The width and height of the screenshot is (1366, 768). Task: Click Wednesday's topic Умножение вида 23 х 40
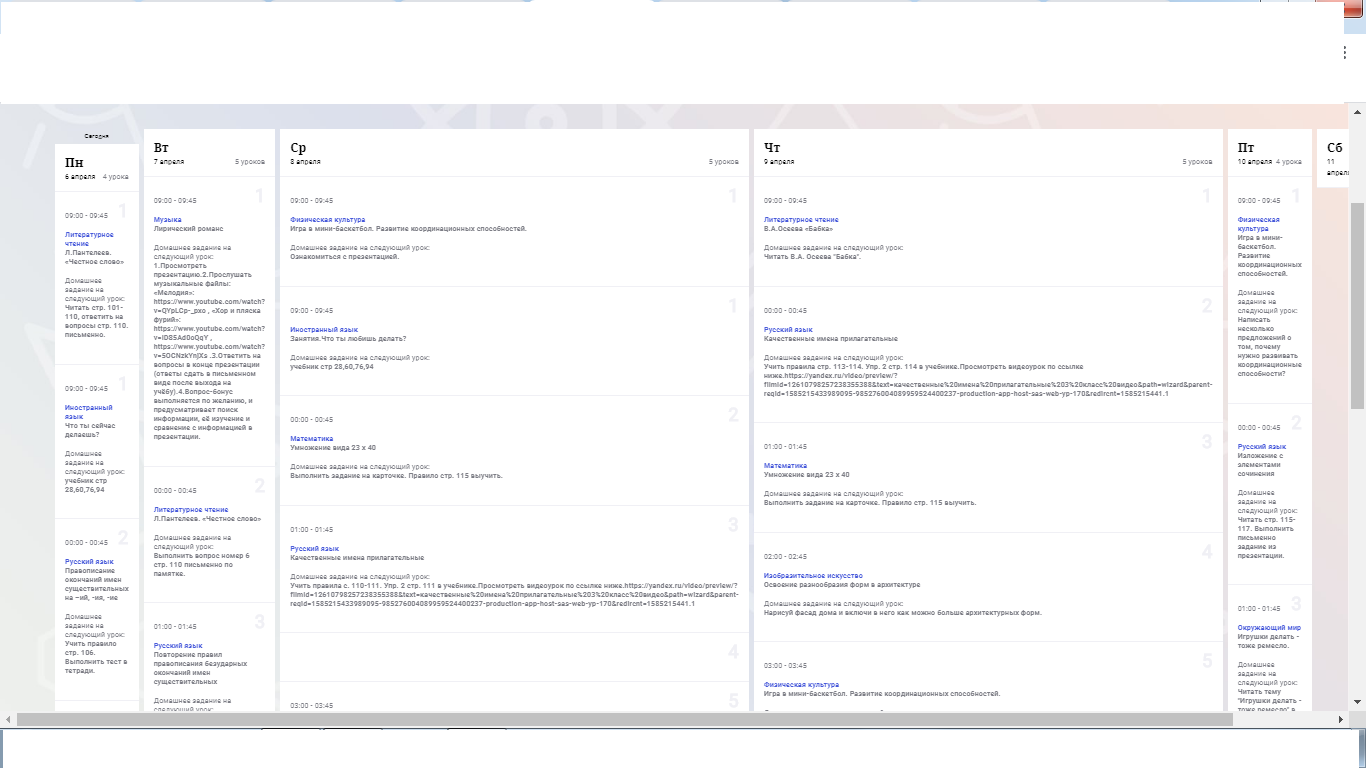333,447
